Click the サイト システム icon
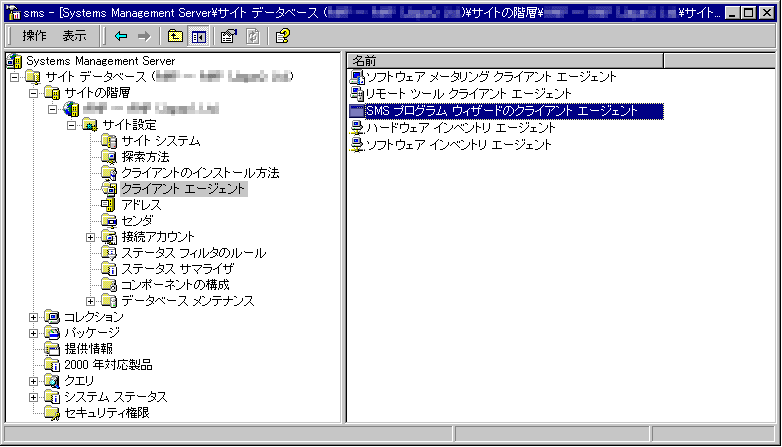782x447 pixels. [x=109, y=141]
